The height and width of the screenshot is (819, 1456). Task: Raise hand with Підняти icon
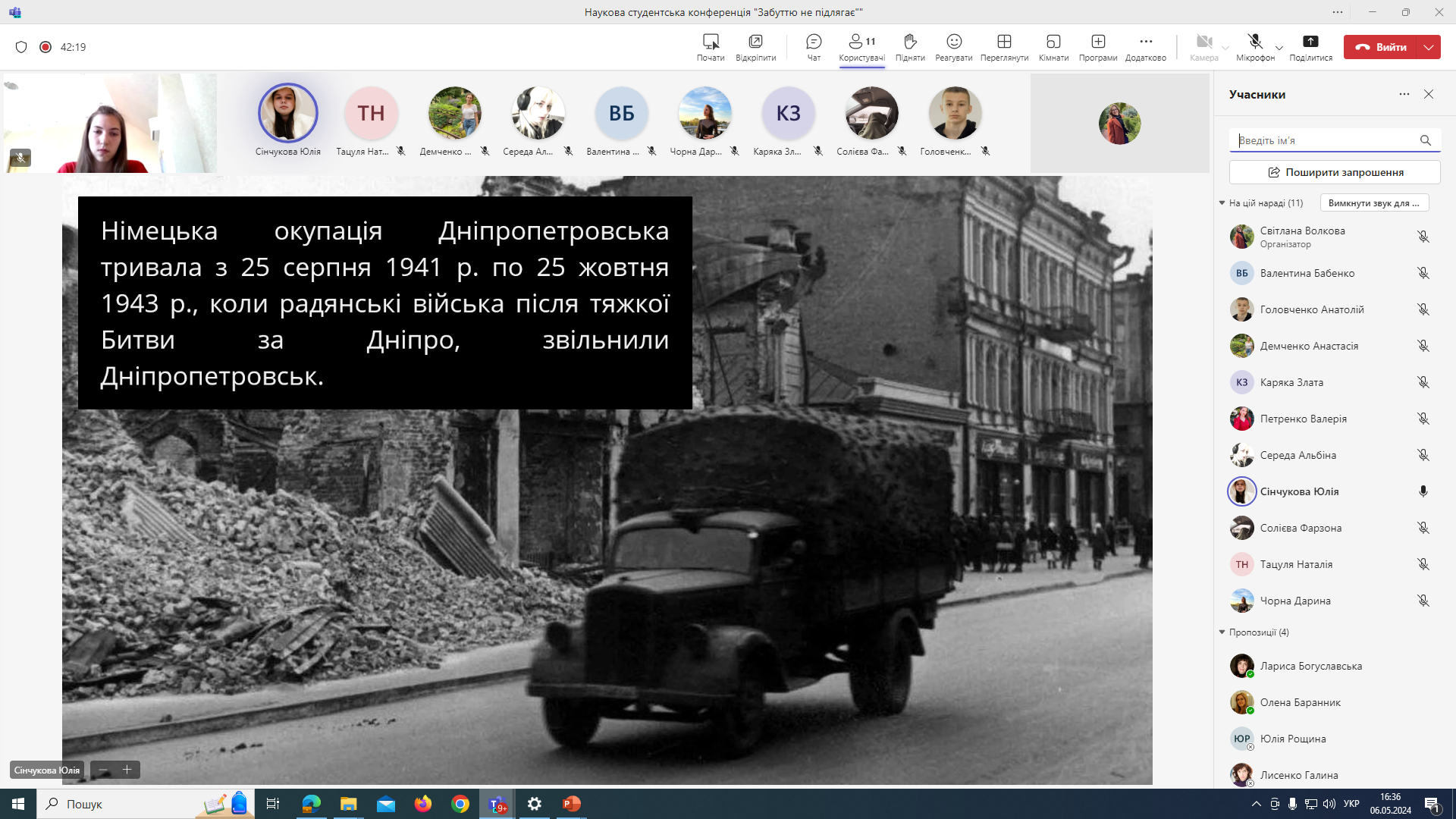[910, 47]
